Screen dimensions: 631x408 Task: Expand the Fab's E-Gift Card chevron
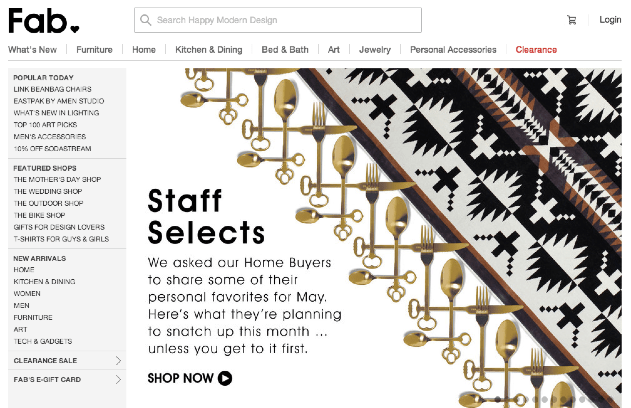point(118,379)
